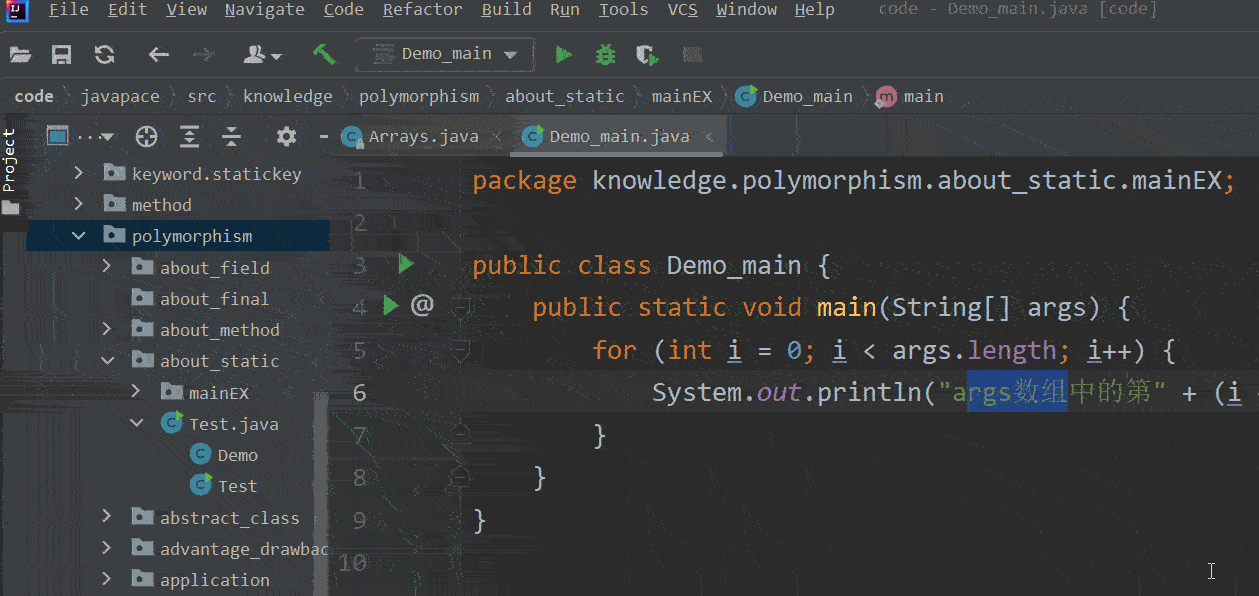Open the Edit menu
The width and height of the screenshot is (1259, 596).
coord(127,10)
